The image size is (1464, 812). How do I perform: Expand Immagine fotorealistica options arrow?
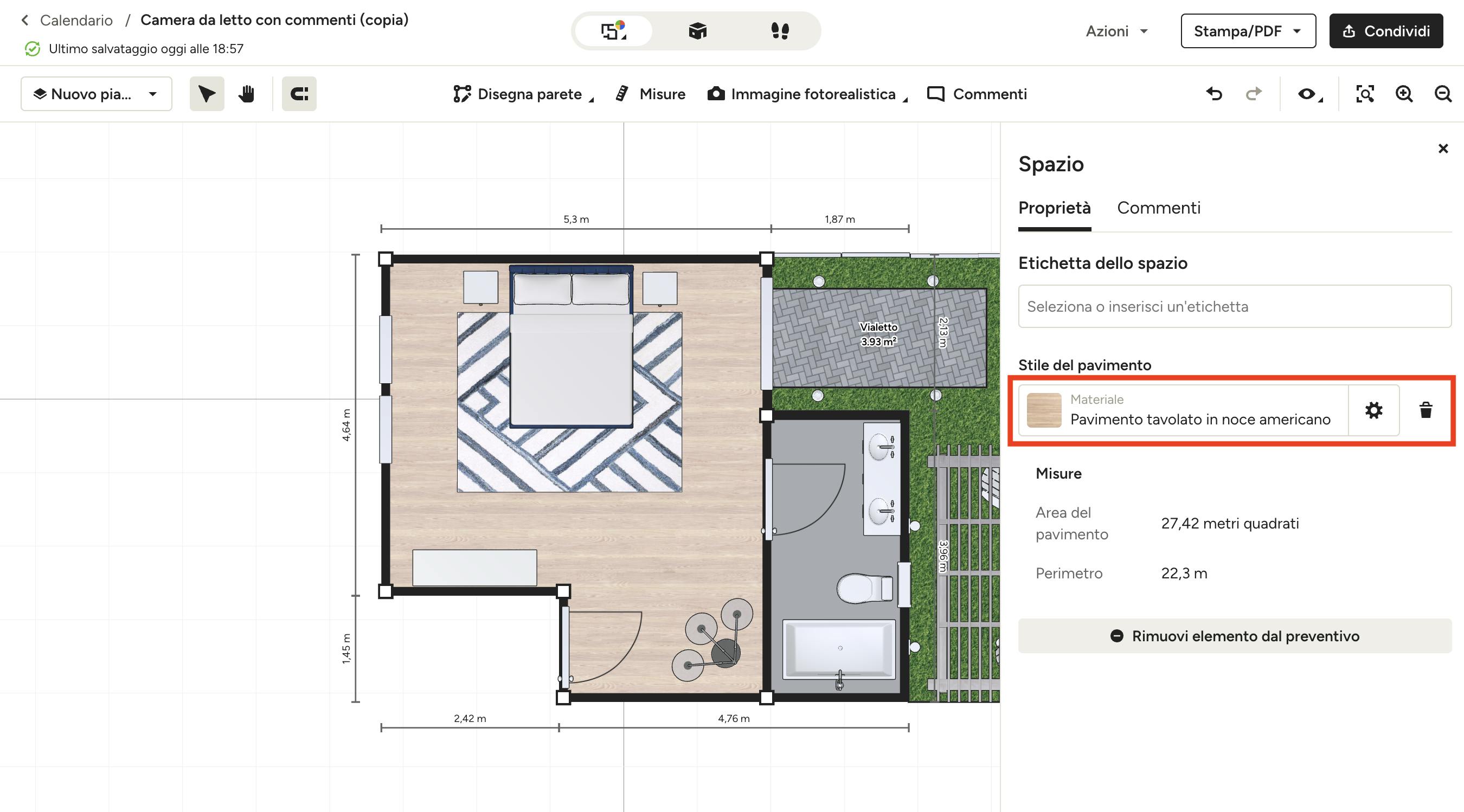tap(906, 100)
